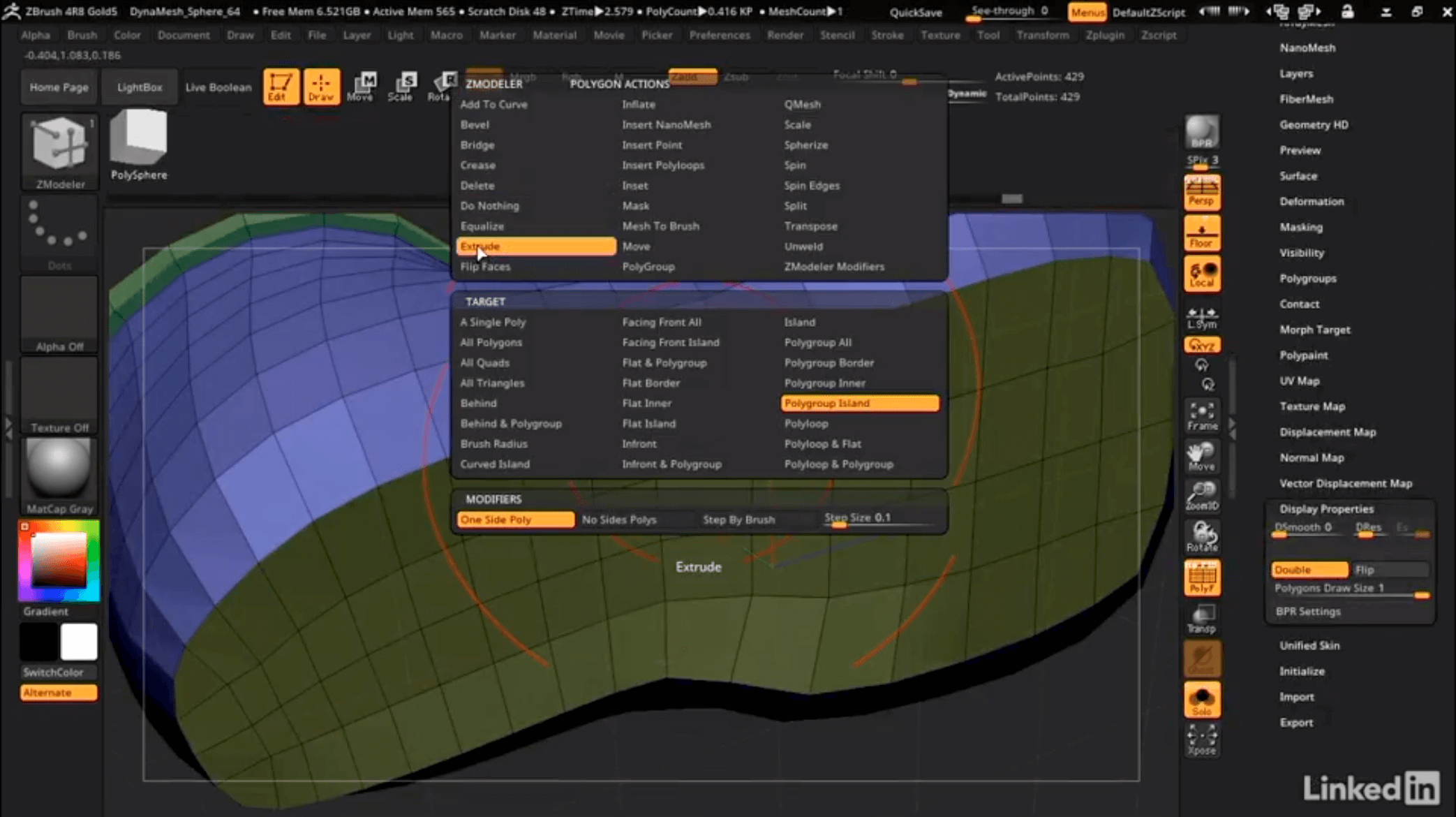This screenshot has width=1456, height=817.
Task: Collapse the Display Properties subpalette
Action: (x=1325, y=508)
